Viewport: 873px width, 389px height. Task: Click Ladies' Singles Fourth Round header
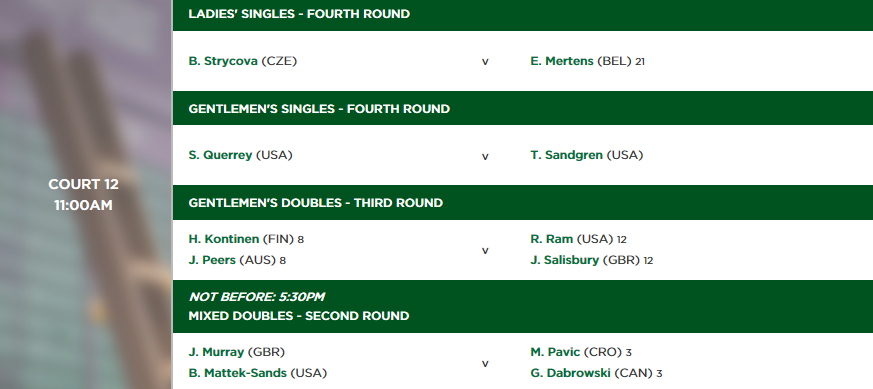pos(299,14)
